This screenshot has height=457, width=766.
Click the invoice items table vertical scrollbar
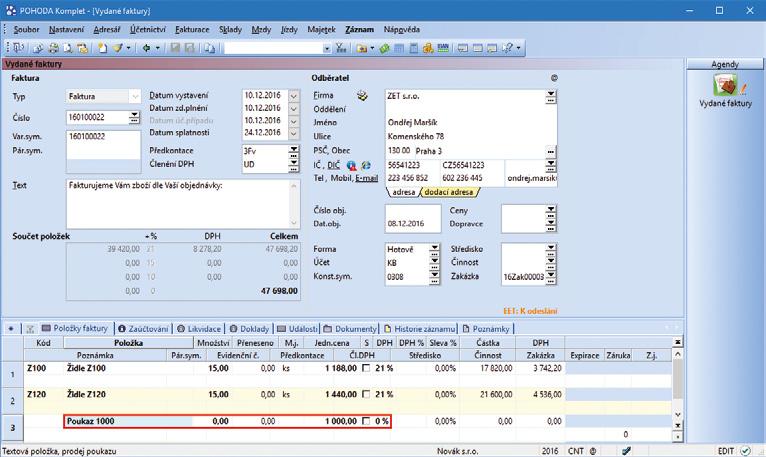[x=678, y=384]
